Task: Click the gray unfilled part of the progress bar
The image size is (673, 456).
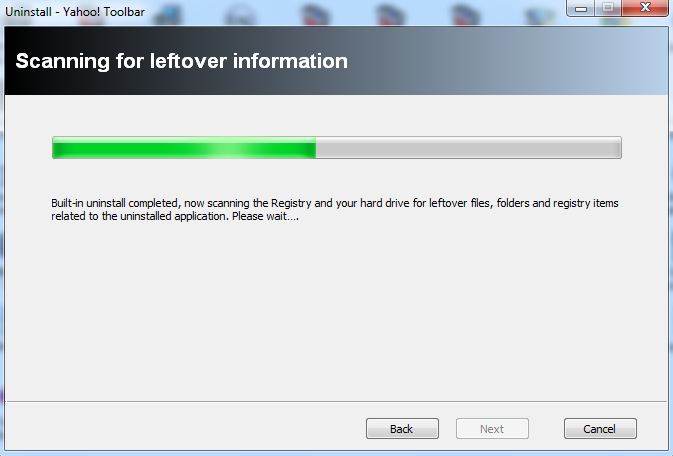Action: (x=468, y=148)
